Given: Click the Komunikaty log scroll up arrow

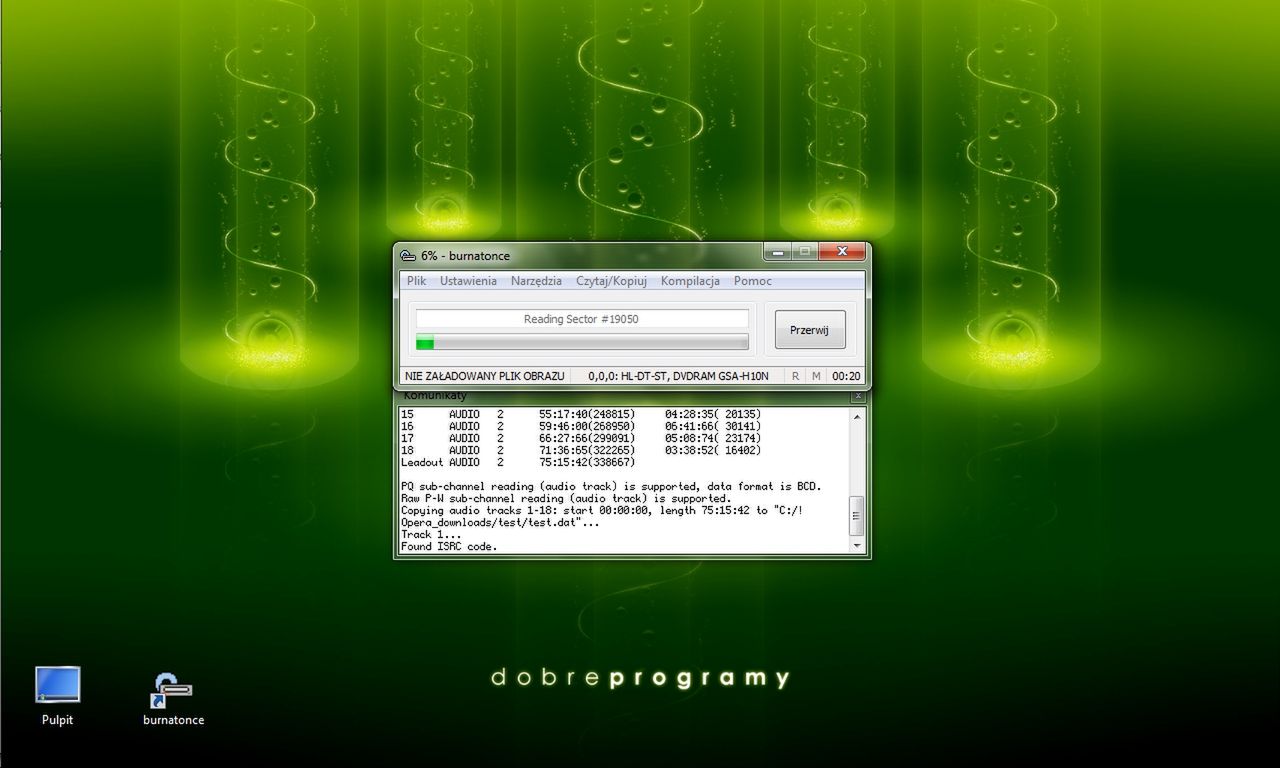Looking at the screenshot, I should tap(857, 416).
